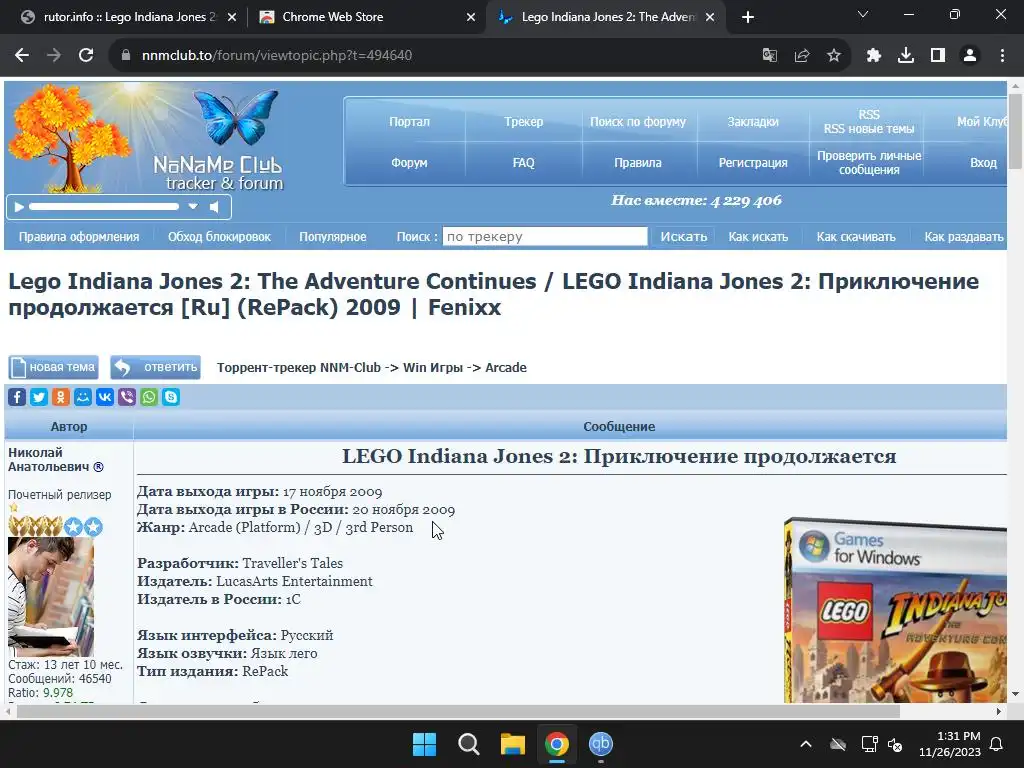Open Как искать link
This screenshot has height=768, width=1024.
[758, 237]
